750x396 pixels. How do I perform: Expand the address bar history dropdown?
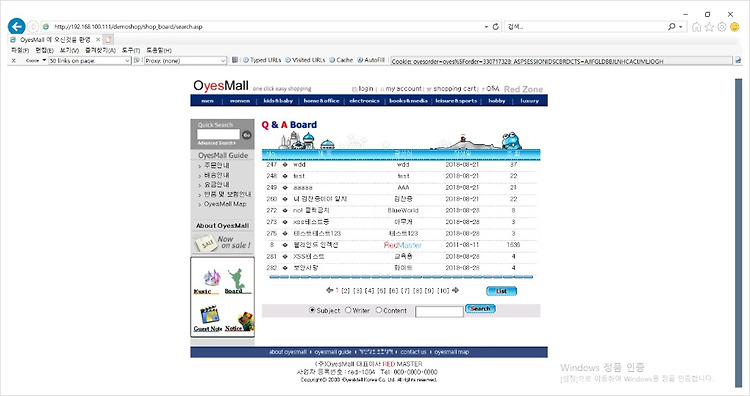[486, 27]
